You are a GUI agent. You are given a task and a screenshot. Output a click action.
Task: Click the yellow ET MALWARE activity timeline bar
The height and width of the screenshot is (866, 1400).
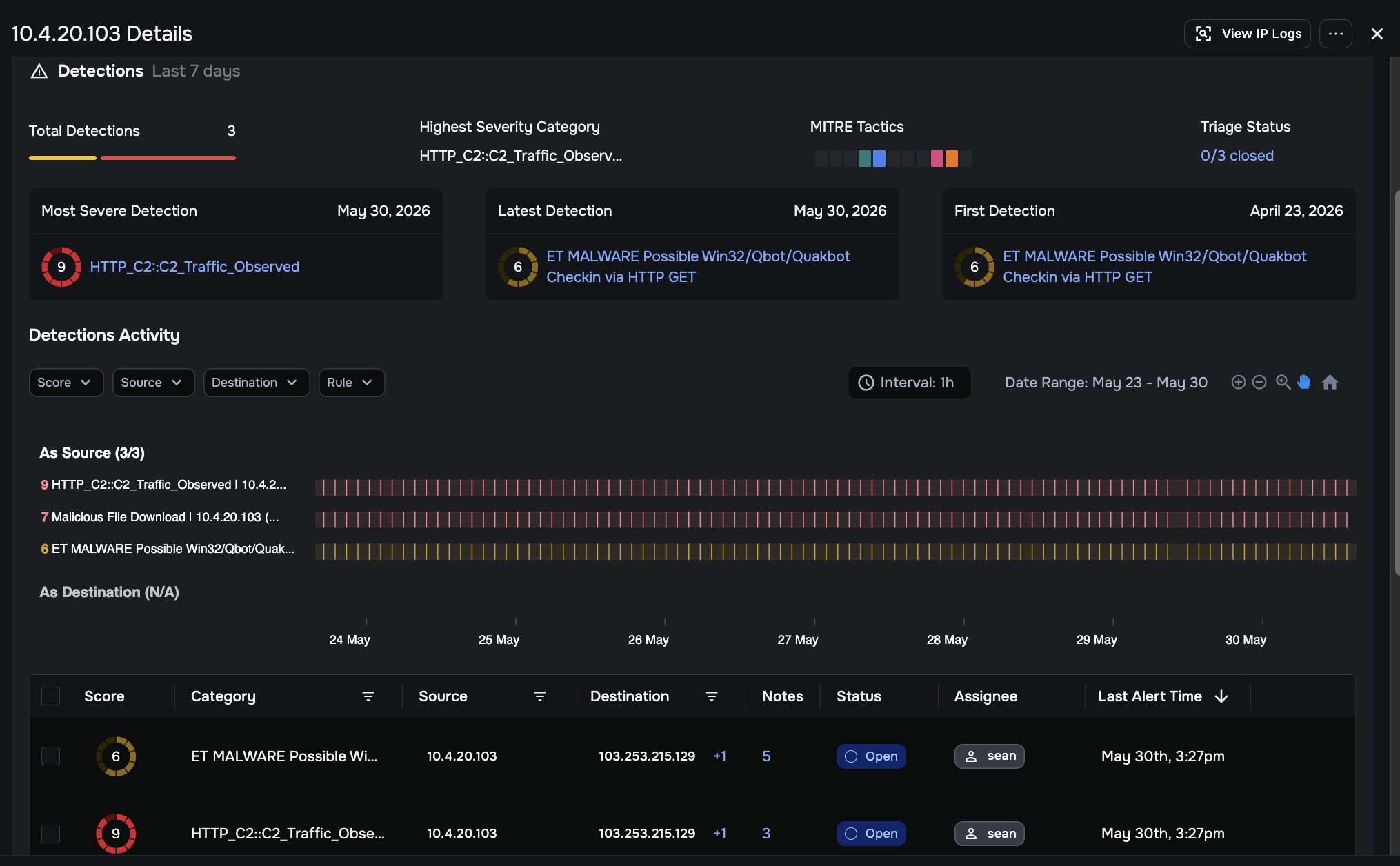pos(835,551)
